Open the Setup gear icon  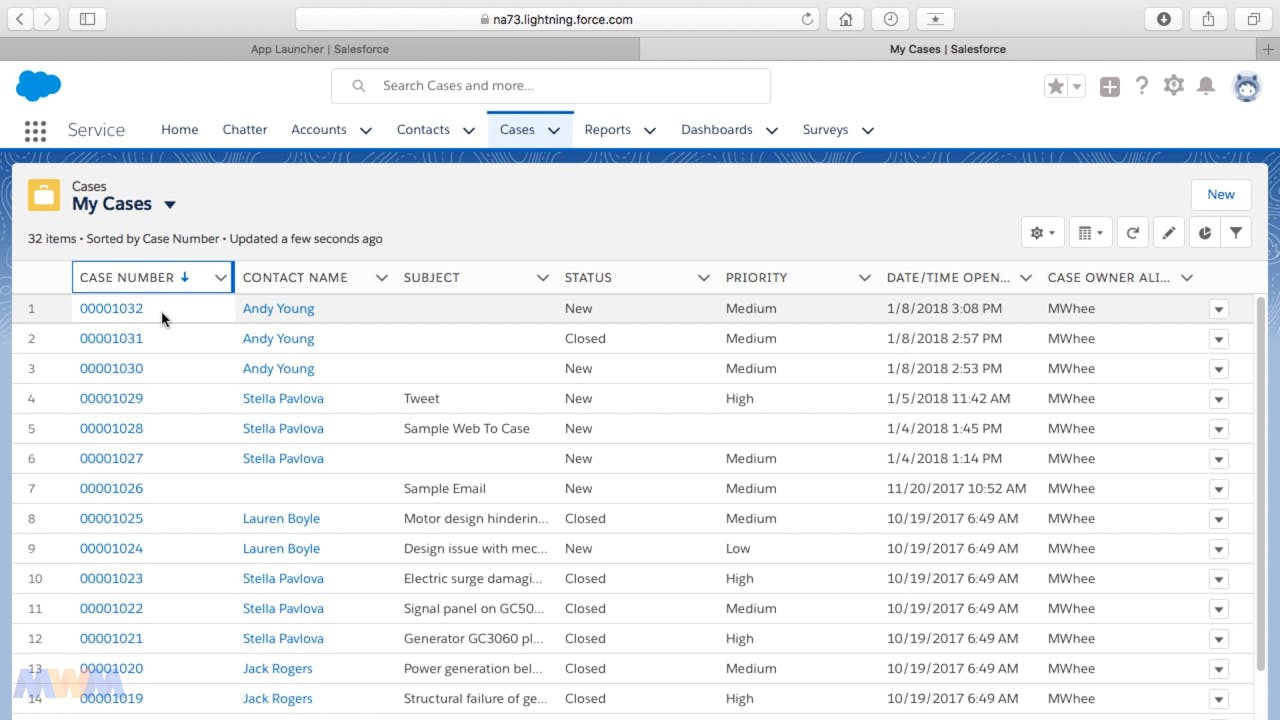1174,87
